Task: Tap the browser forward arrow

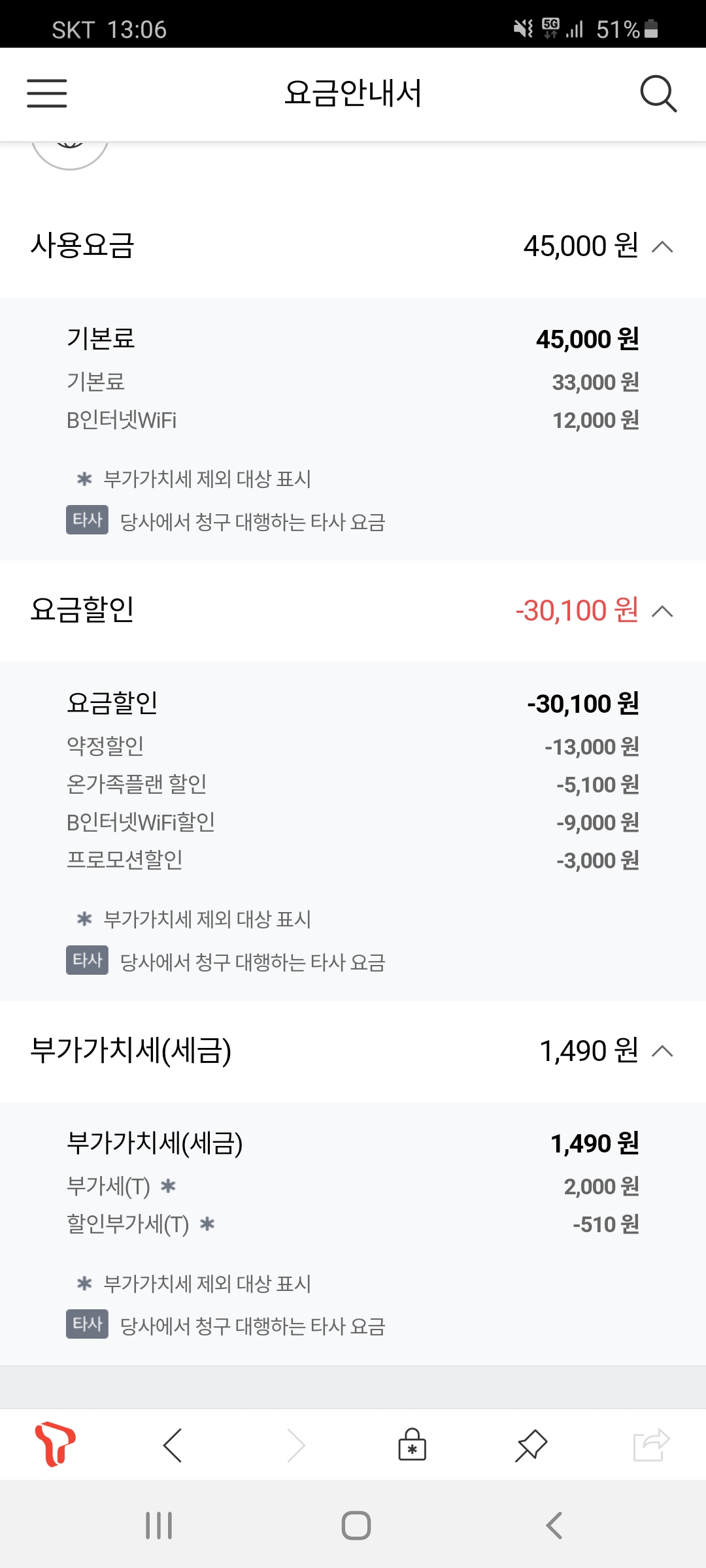Action: click(296, 1445)
